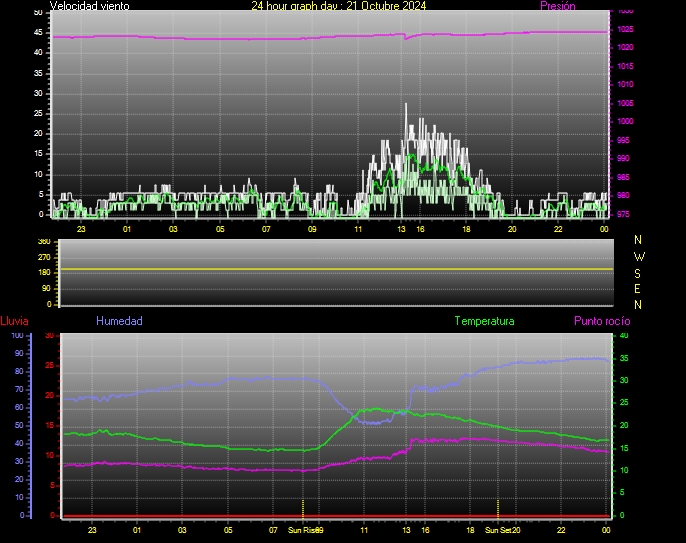This screenshot has width=686, height=543.
Task: Click the '24 hour graph day : 21 Octubre 2024' title
Action: coord(339,6)
